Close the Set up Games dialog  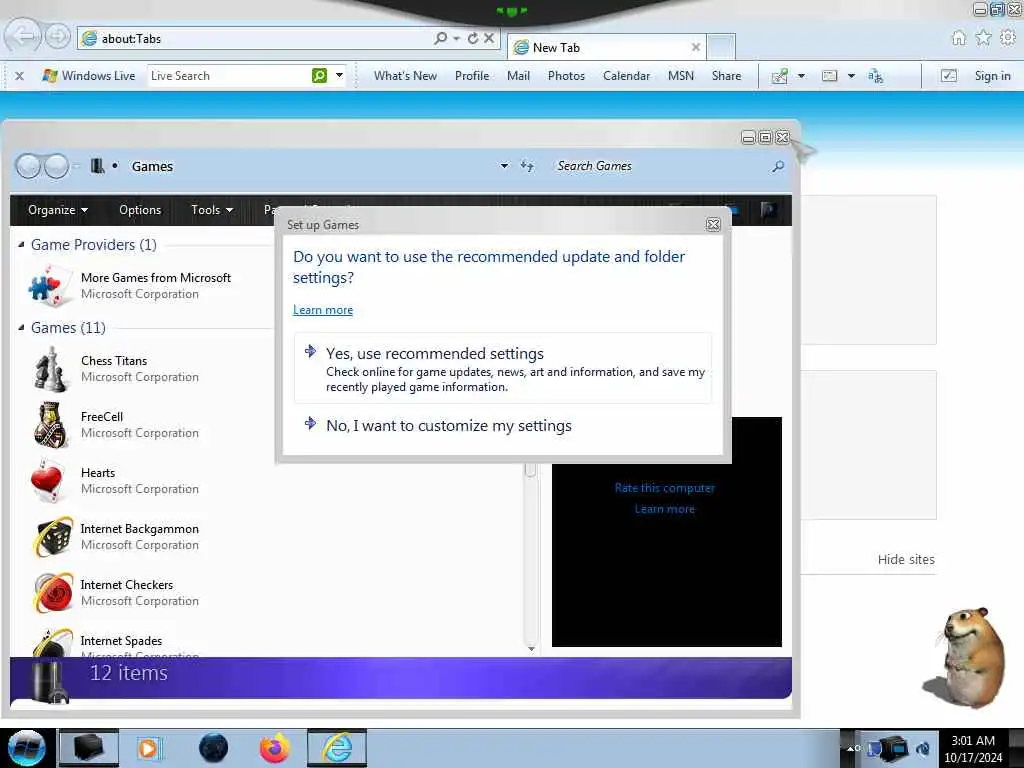713,225
